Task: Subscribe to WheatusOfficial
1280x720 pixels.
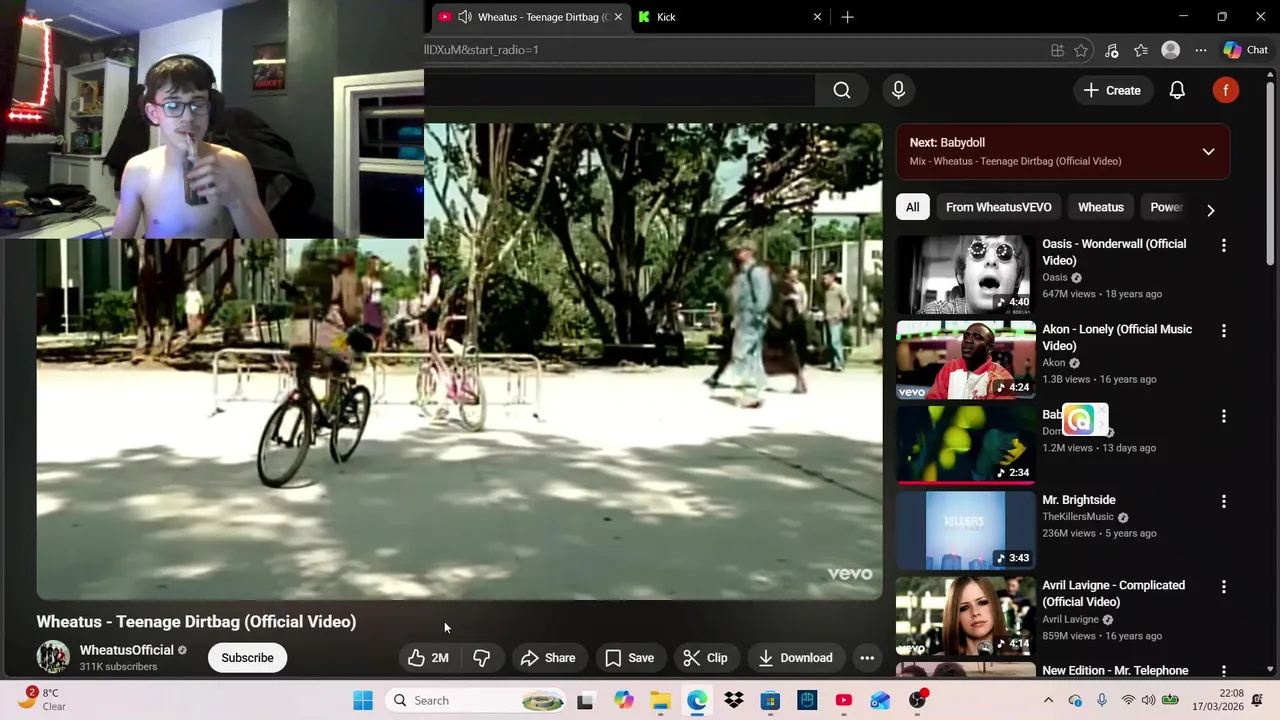Action: pos(247,657)
